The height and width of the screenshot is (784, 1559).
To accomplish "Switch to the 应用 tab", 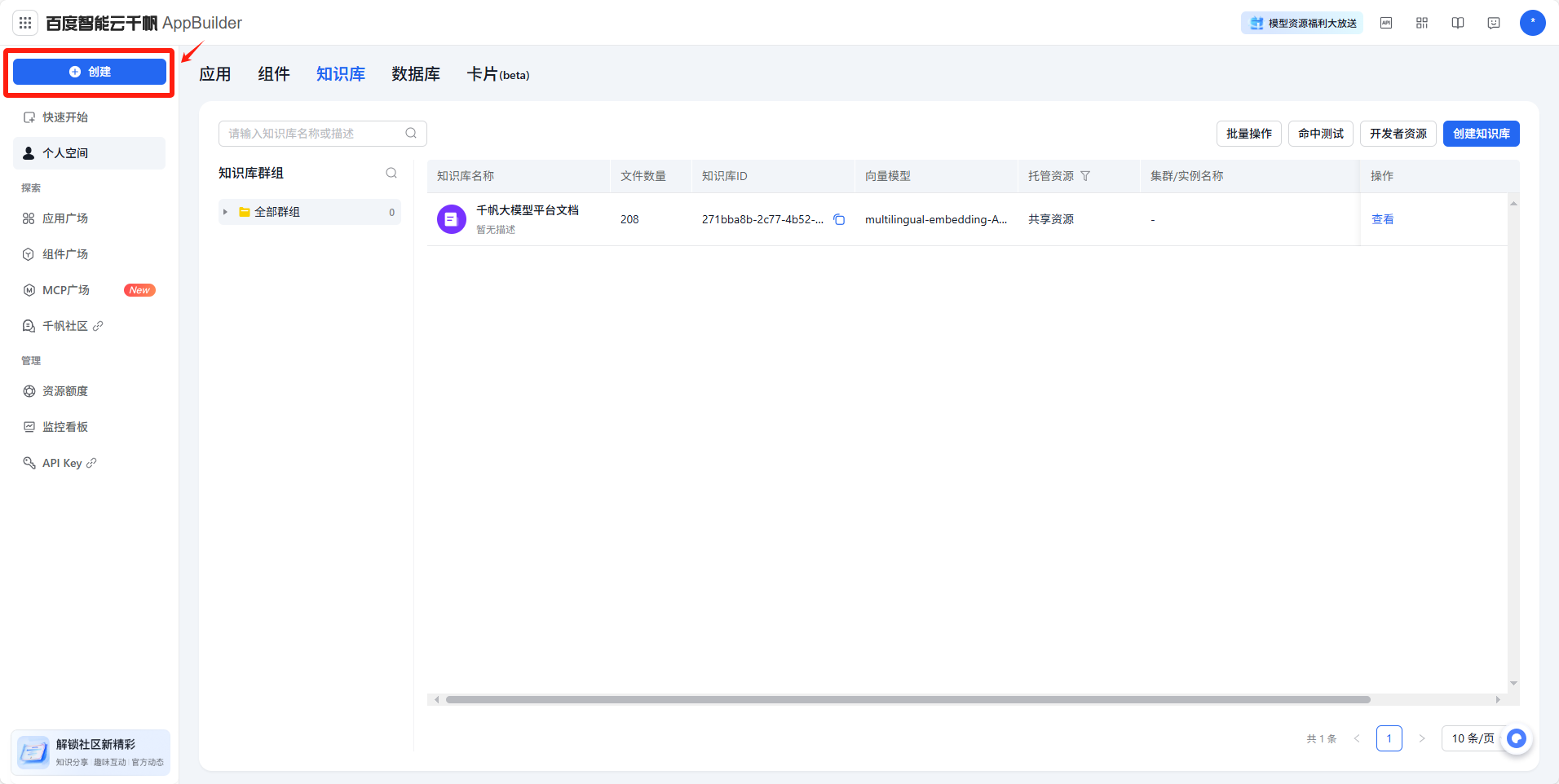I will 215,74.
